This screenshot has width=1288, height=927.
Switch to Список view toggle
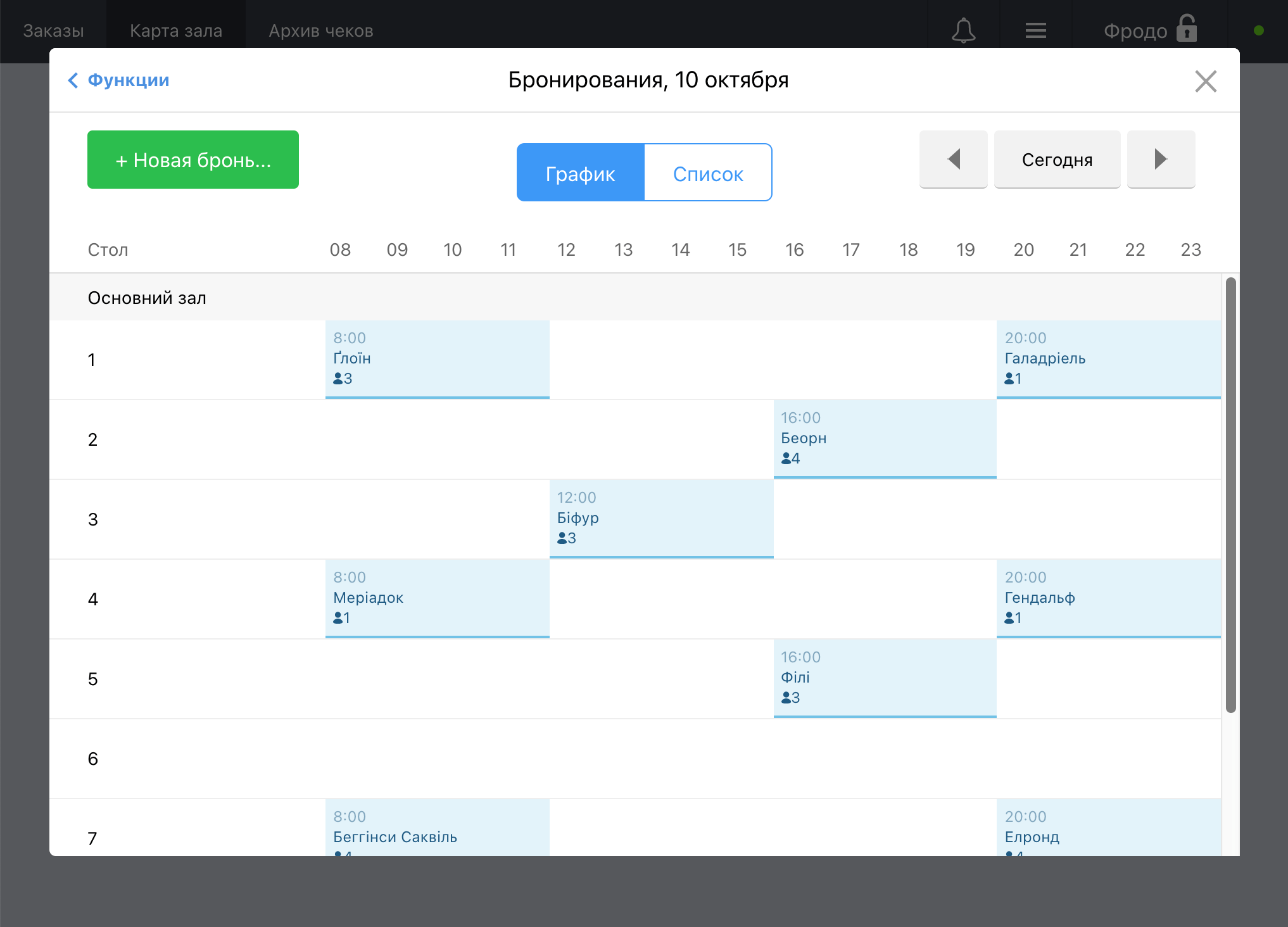(709, 172)
